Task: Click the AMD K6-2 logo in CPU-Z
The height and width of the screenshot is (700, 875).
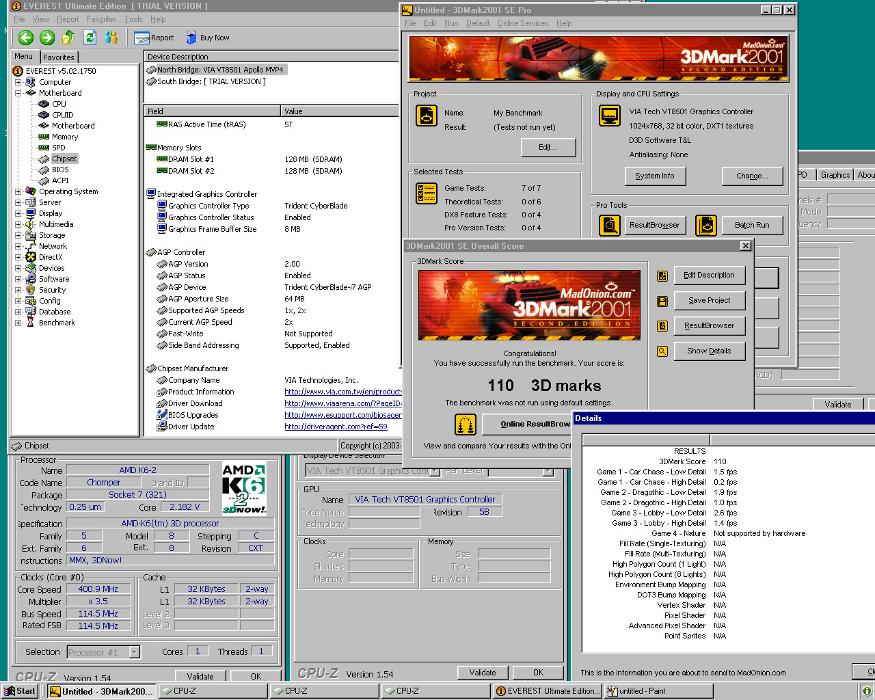Action: pyautogui.click(x=244, y=488)
